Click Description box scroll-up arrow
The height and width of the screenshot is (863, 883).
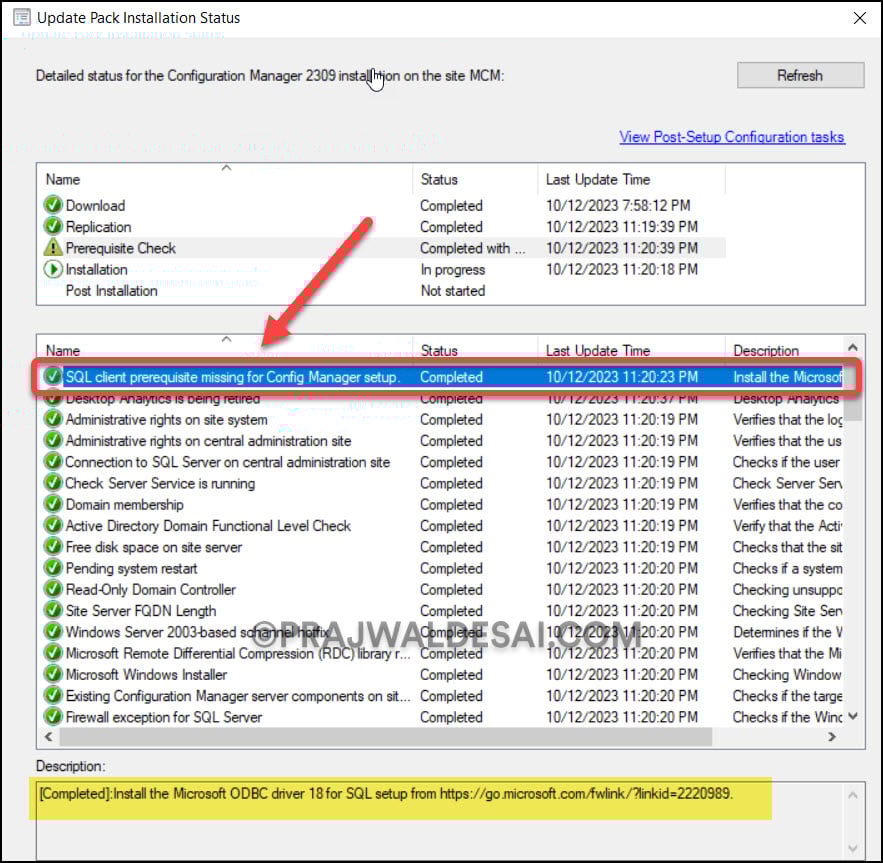click(x=853, y=795)
